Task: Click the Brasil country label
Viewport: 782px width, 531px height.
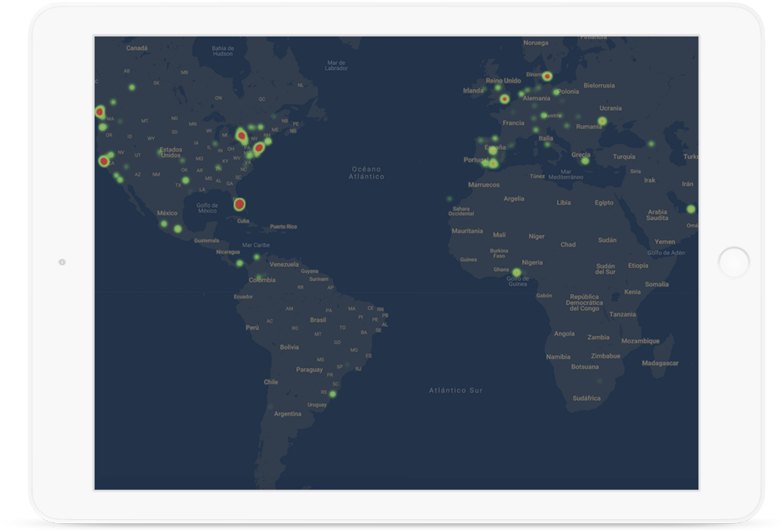Action: [x=319, y=320]
